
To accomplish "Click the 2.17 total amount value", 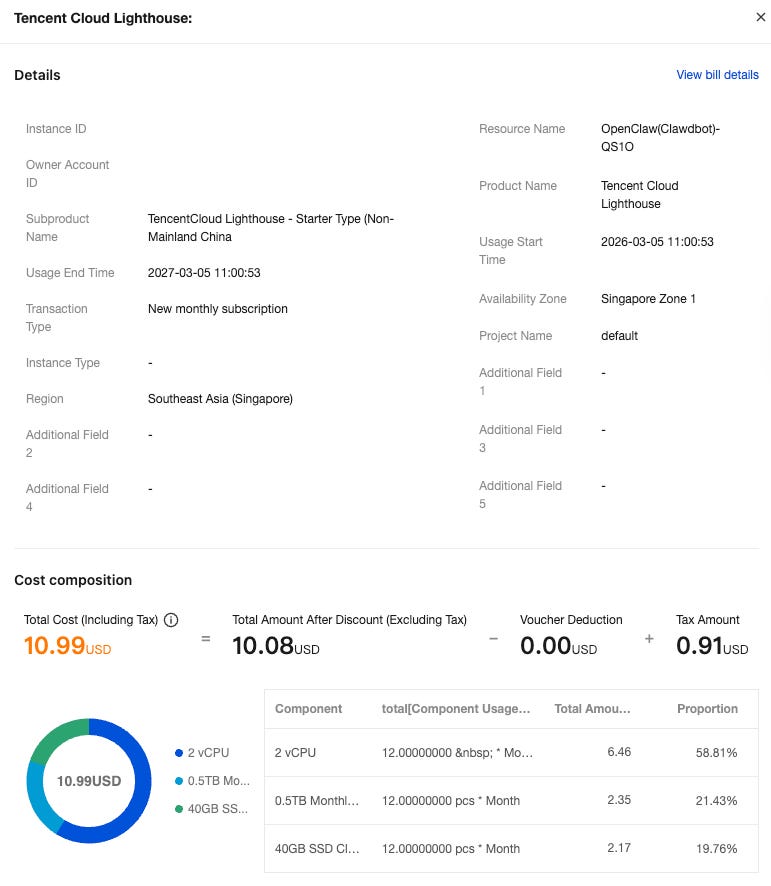I will point(619,848).
